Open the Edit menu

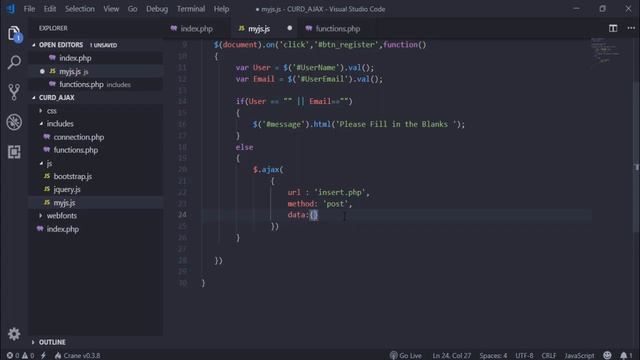pos(50,9)
